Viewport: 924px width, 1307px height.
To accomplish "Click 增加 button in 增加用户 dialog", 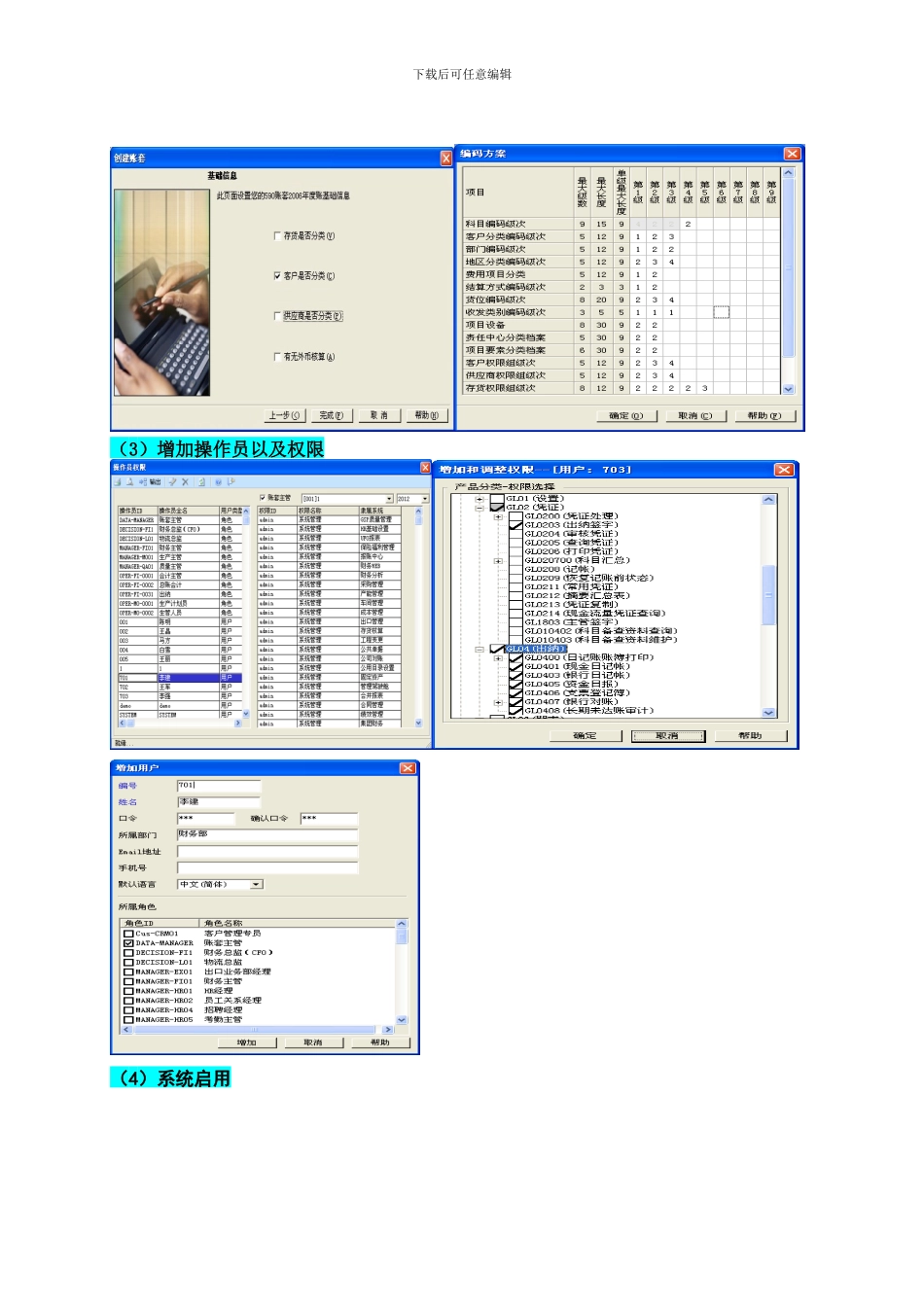I will click(247, 1042).
